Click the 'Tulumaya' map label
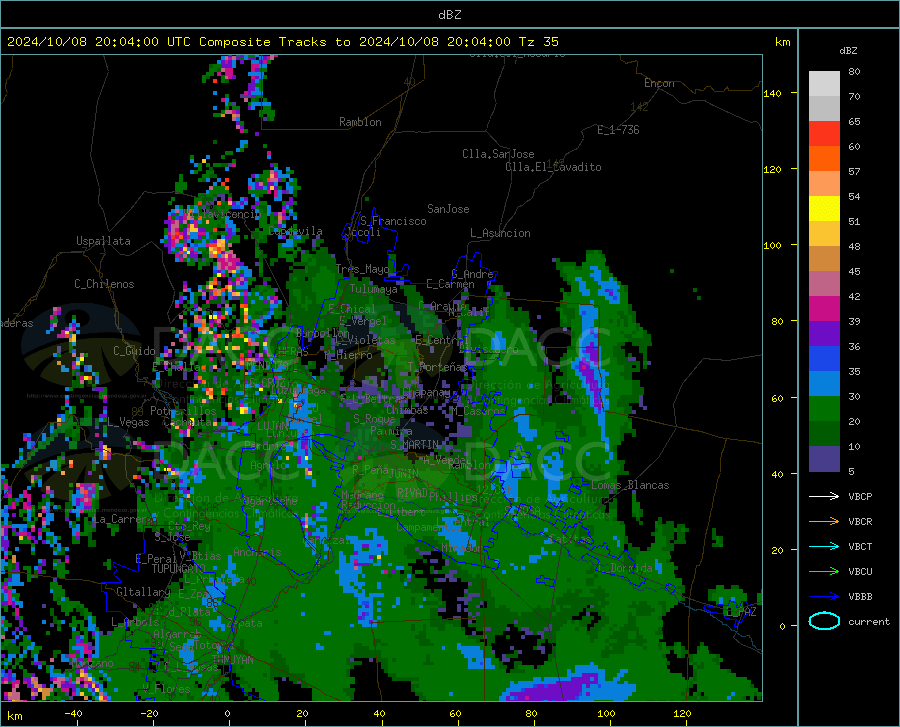900x727 pixels. tap(373, 289)
